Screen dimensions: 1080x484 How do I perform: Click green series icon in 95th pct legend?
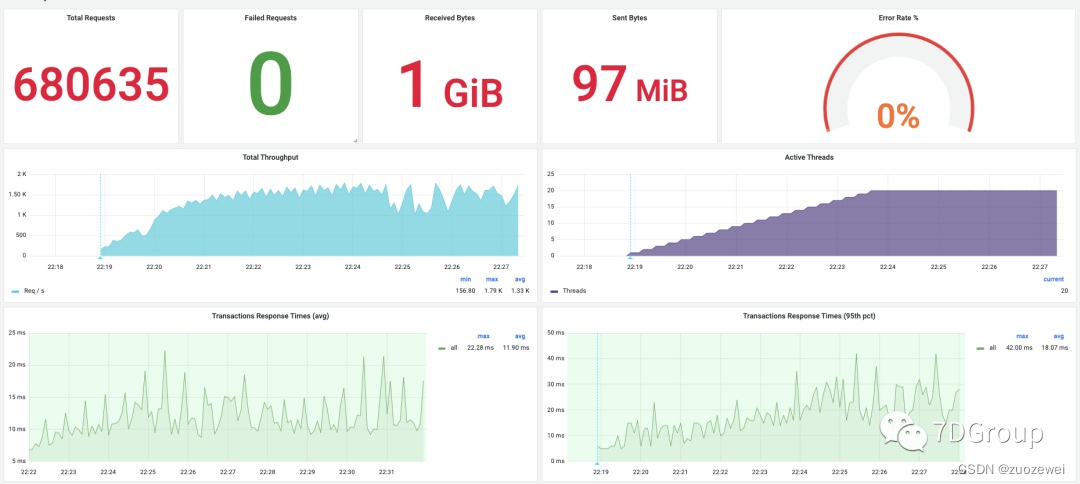coord(979,347)
